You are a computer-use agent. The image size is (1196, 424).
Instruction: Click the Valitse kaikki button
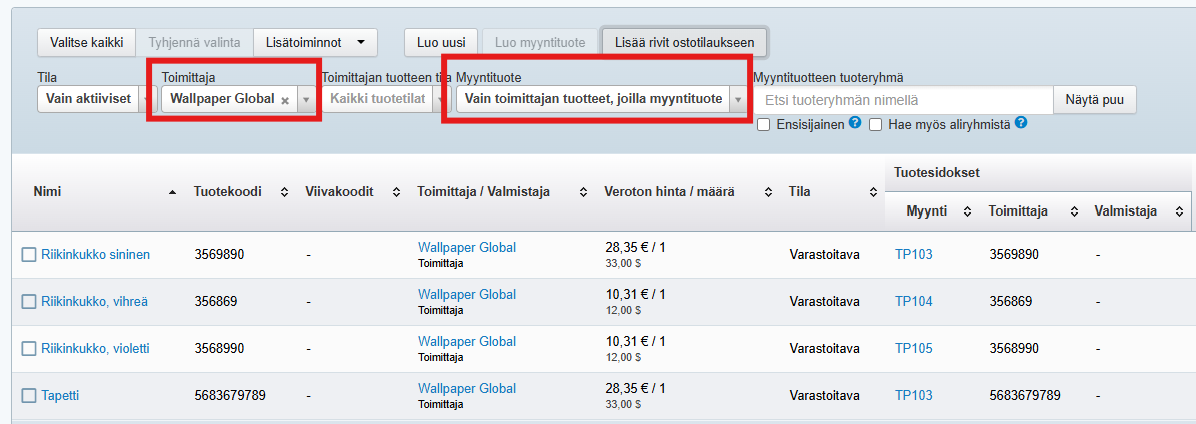click(87, 43)
